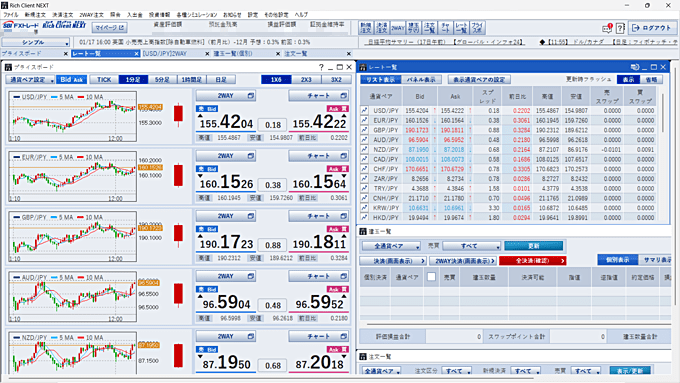Open the chart toolbar icon (チャート)
This screenshot has height=383, width=680.
pos(445,28)
